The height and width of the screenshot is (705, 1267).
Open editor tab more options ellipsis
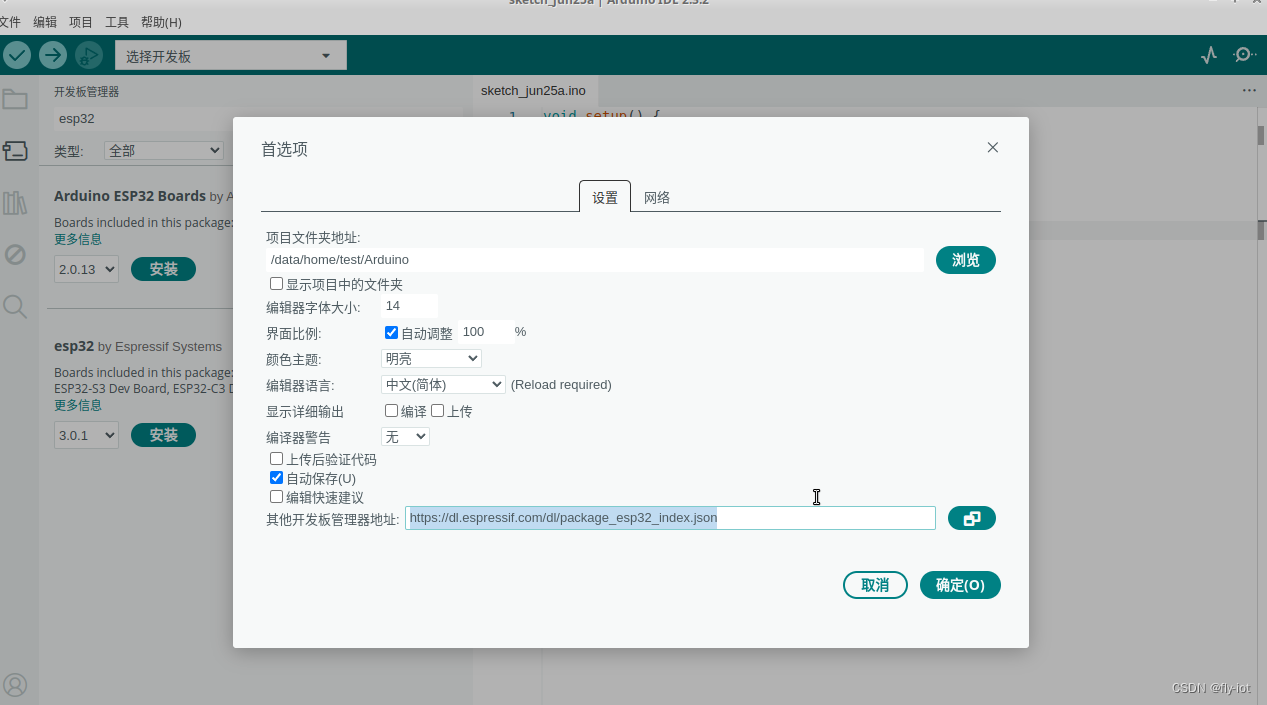coord(1249,90)
